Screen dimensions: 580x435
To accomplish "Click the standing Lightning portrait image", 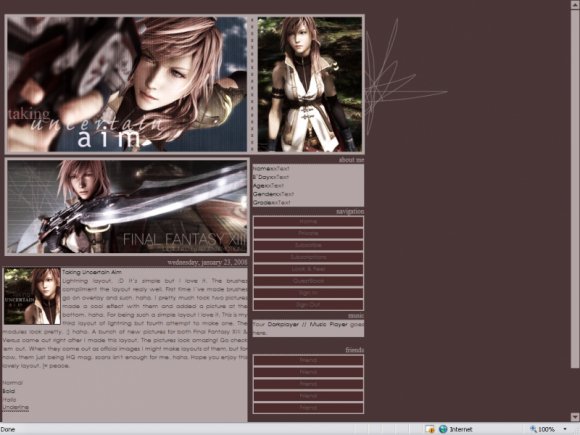I will pos(310,84).
